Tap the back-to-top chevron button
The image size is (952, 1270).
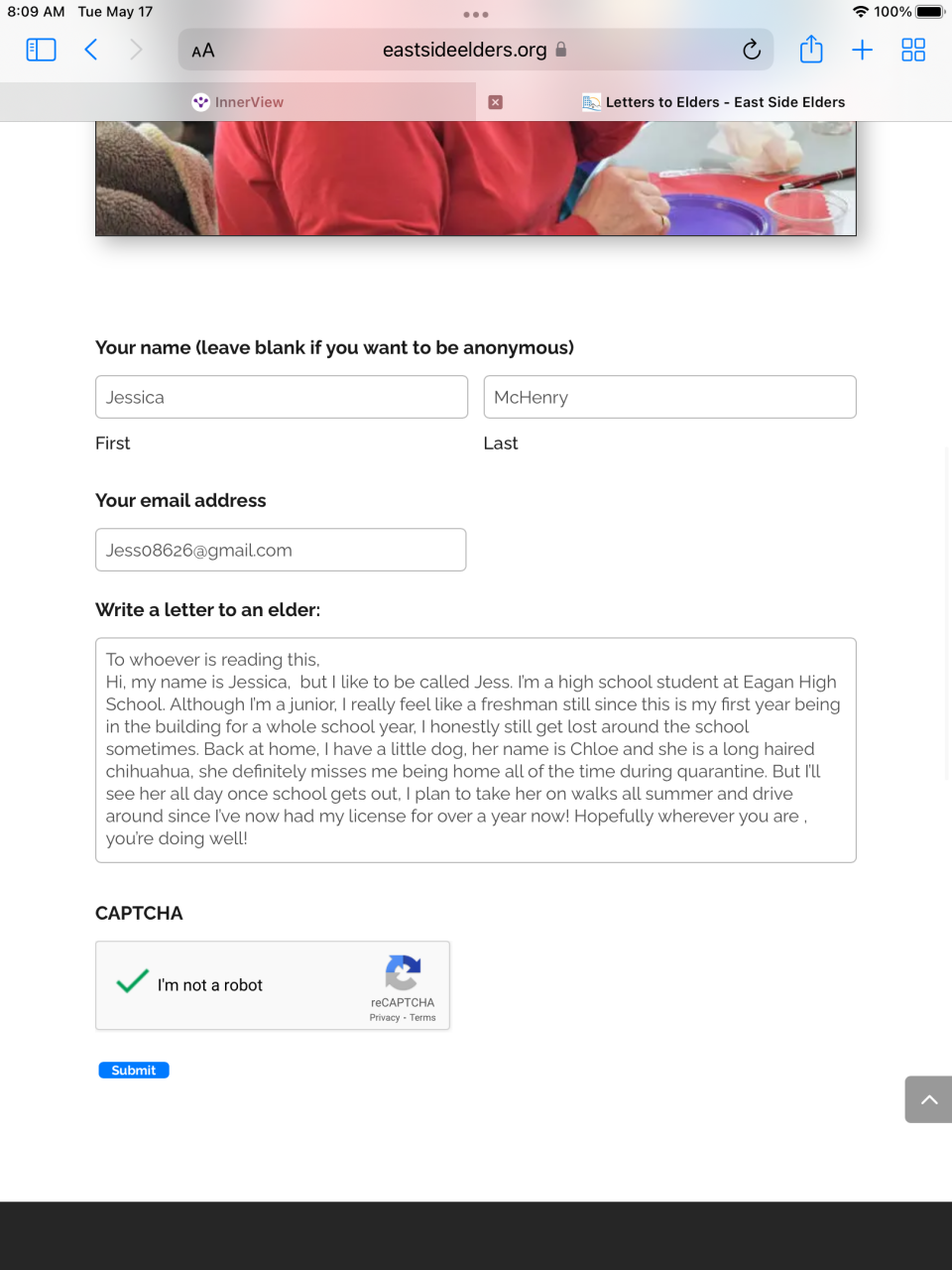point(929,1099)
